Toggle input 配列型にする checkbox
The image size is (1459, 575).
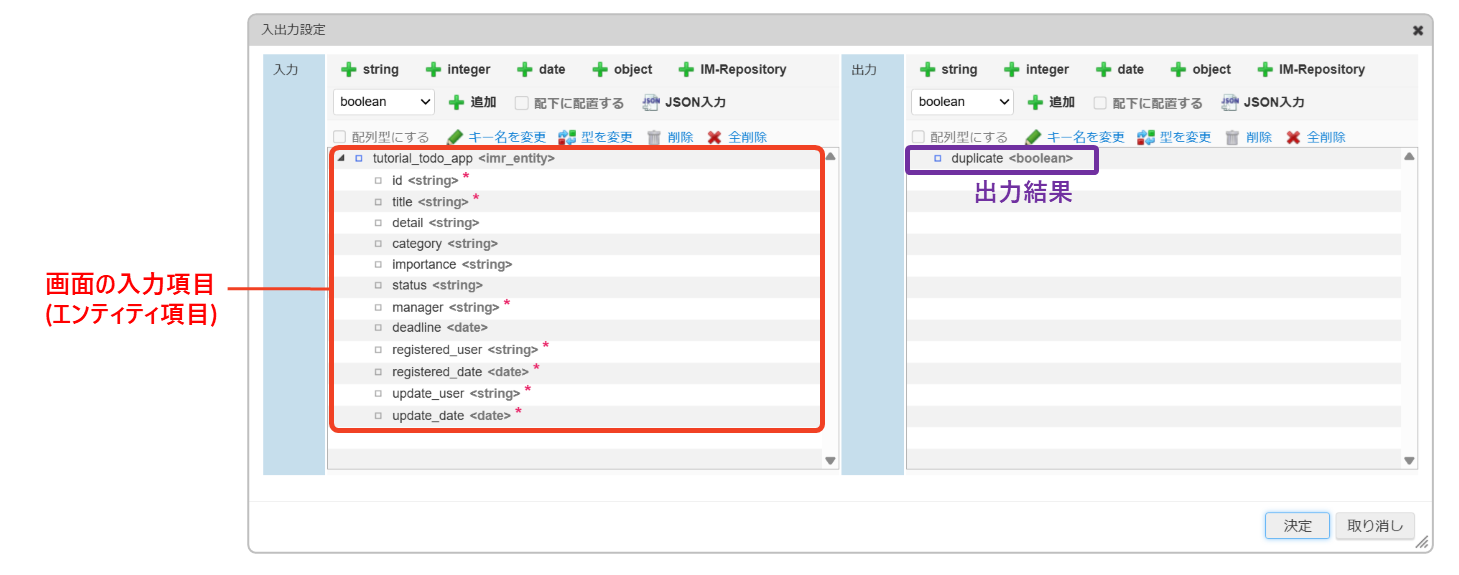(x=340, y=137)
